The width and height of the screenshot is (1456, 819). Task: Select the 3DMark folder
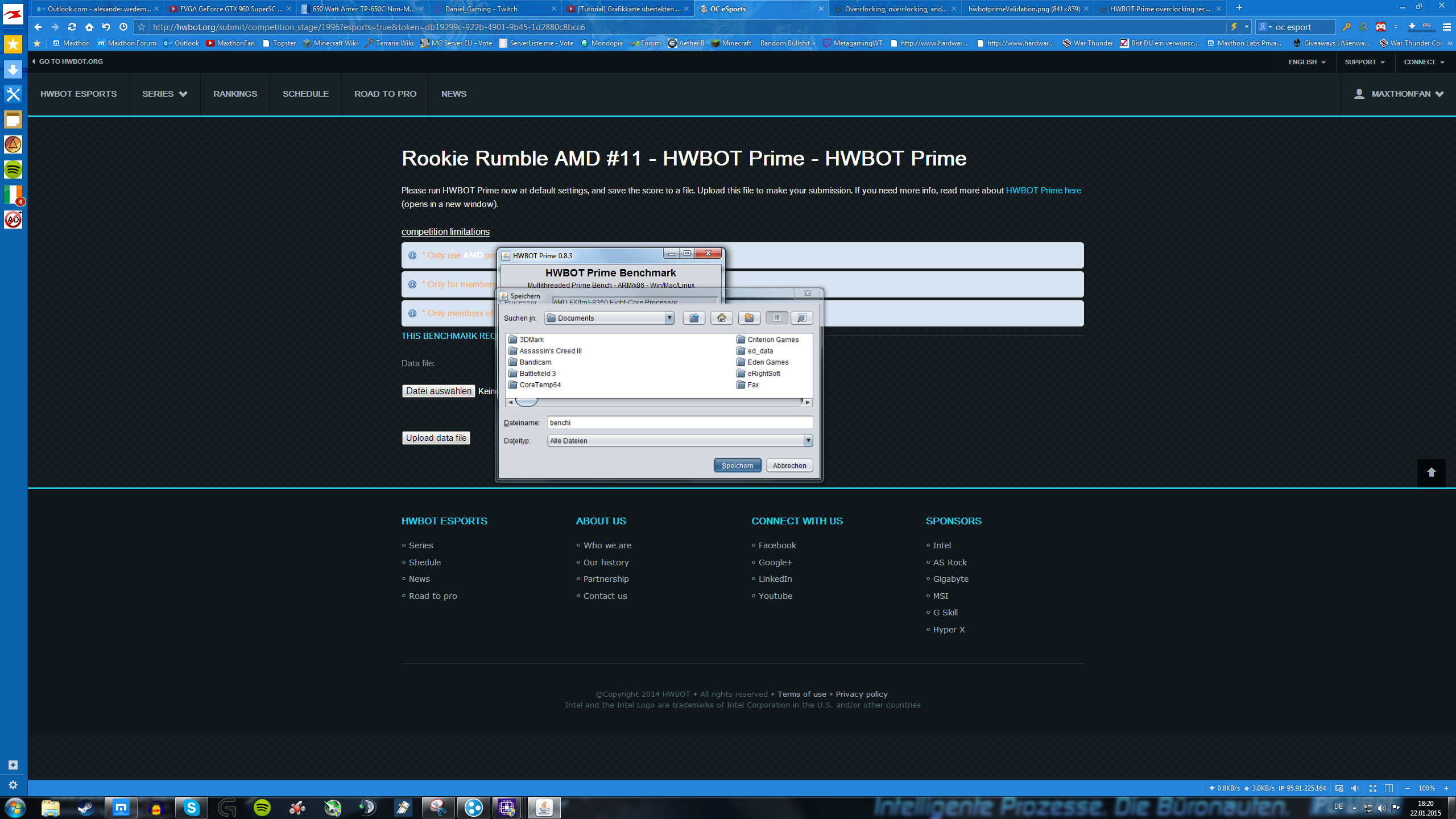(x=526, y=340)
